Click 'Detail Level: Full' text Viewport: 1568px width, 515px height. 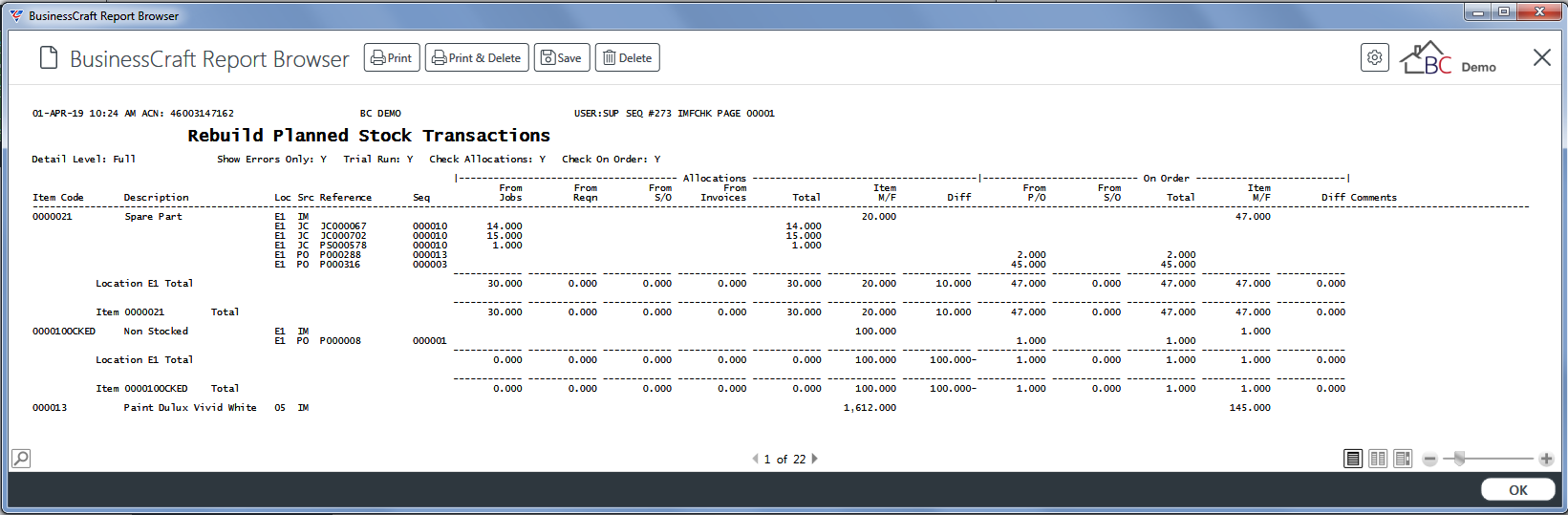click(84, 160)
